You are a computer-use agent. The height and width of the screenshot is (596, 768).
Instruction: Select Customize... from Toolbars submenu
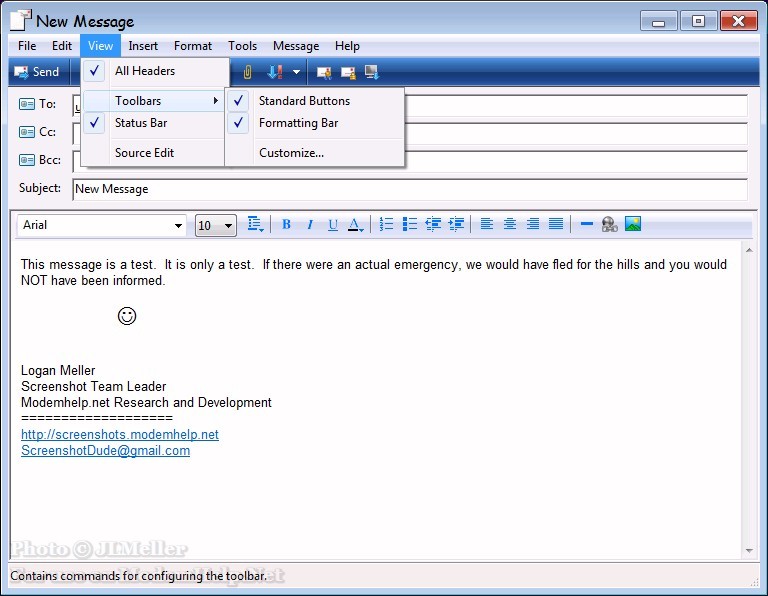click(291, 153)
